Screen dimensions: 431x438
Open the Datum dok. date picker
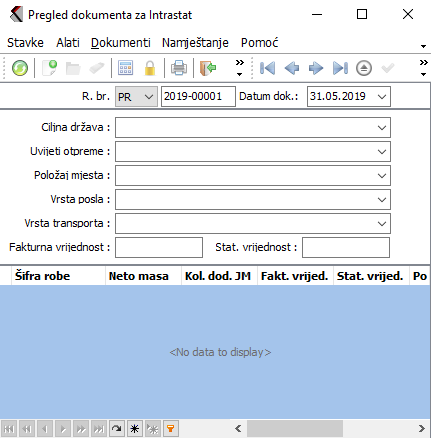tap(382, 97)
